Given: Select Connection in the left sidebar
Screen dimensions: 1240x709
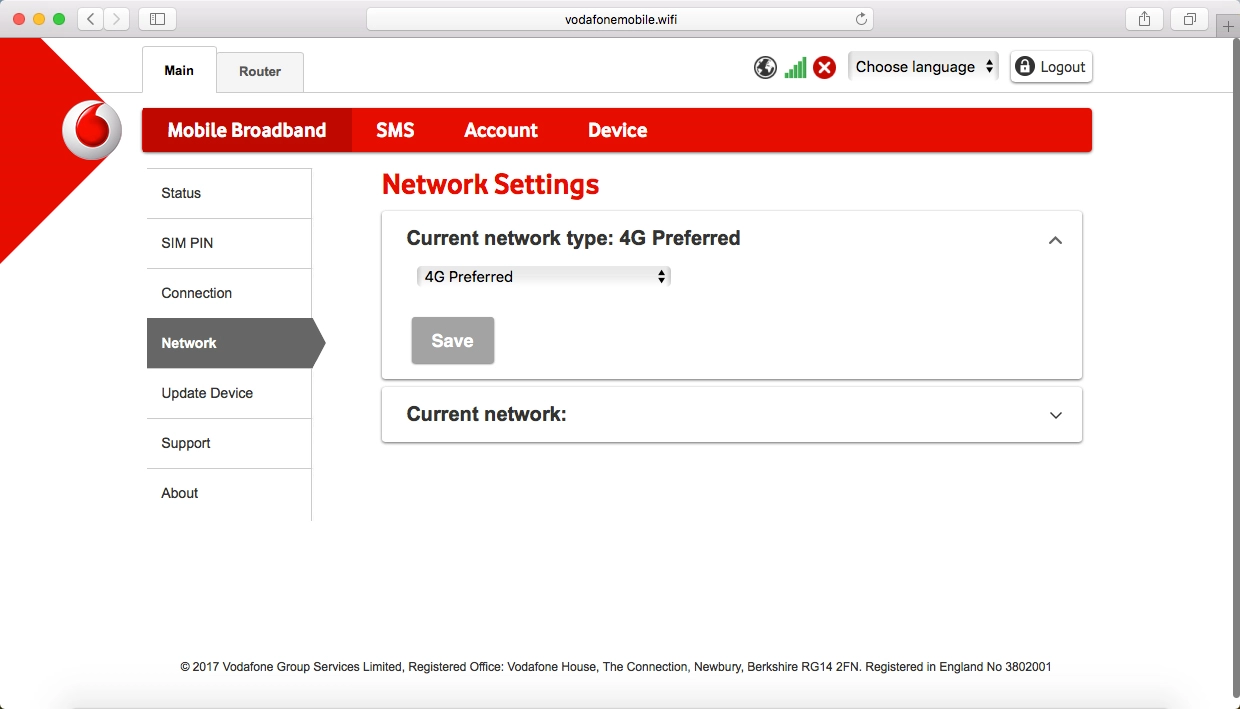Looking at the screenshot, I should pos(197,293).
